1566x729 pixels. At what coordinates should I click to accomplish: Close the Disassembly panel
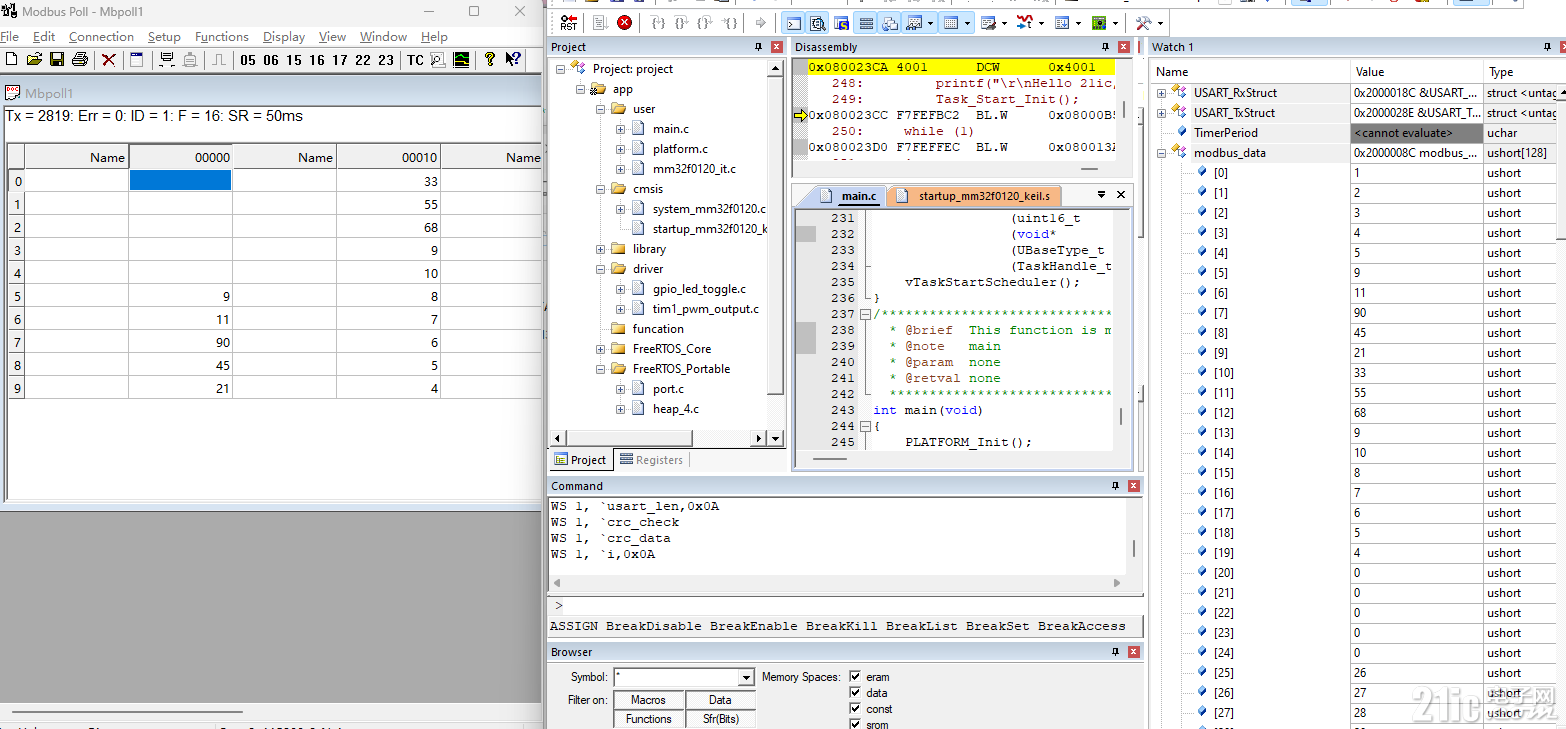click(1124, 47)
